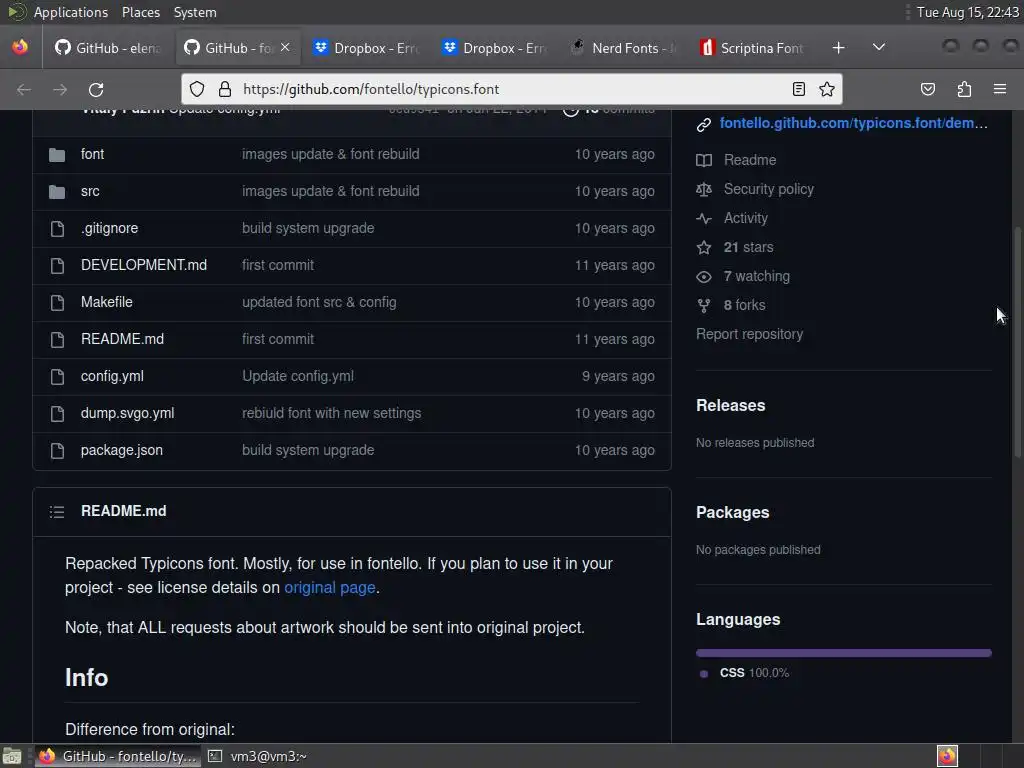The width and height of the screenshot is (1024, 768).
Task: Click the star icon beside 21 stars
Action: point(703,248)
